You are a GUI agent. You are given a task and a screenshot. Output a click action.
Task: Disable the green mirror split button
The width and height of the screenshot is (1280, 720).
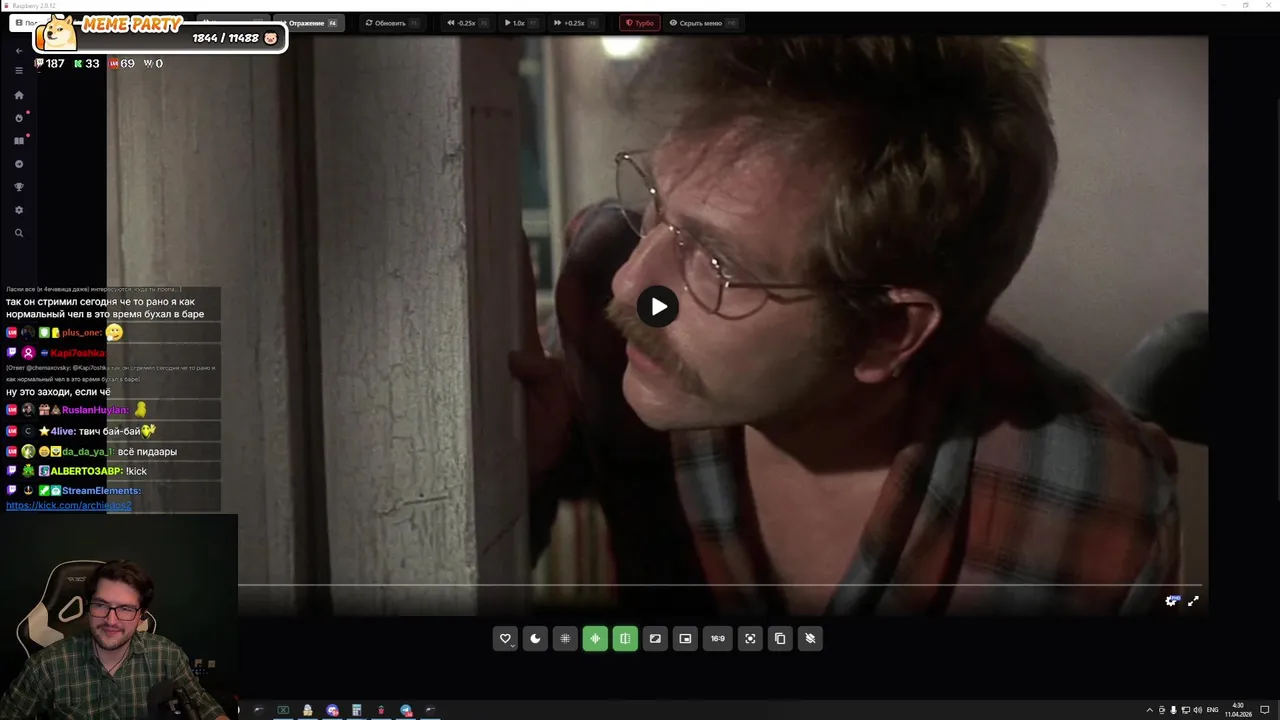click(625, 638)
